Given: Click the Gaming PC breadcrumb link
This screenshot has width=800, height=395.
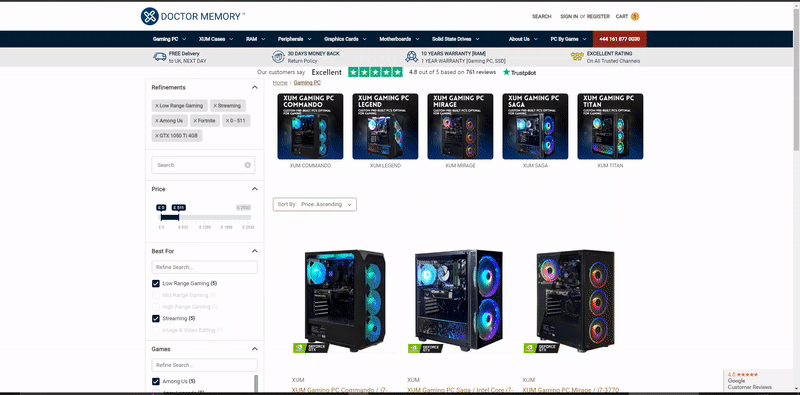Looking at the screenshot, I should (x=307, y=83).
